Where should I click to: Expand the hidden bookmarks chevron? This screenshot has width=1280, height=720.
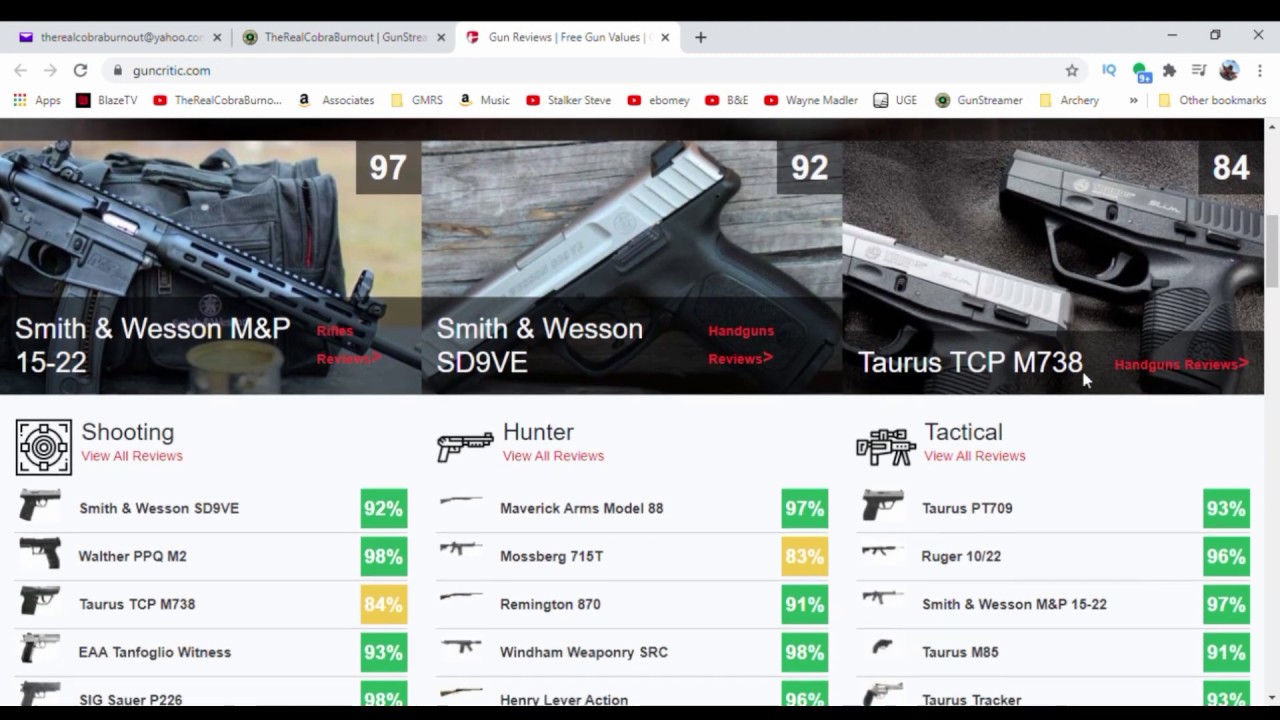tap(1133, 100)
